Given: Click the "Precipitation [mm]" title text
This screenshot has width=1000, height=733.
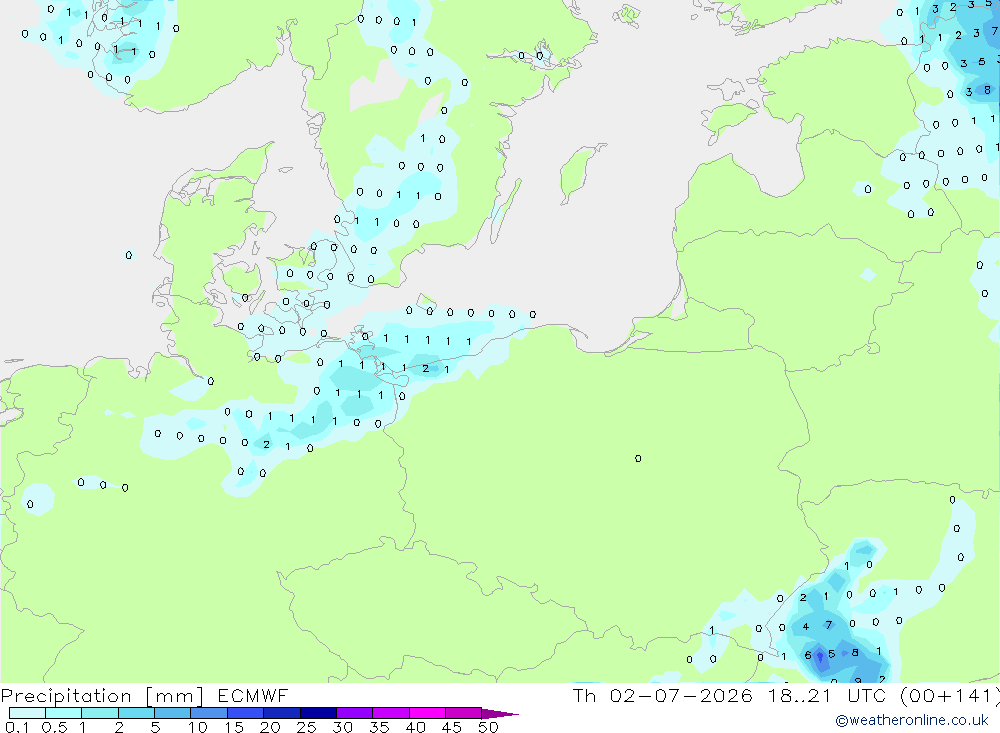Looking at the screenshot, I should pos(103,696).
